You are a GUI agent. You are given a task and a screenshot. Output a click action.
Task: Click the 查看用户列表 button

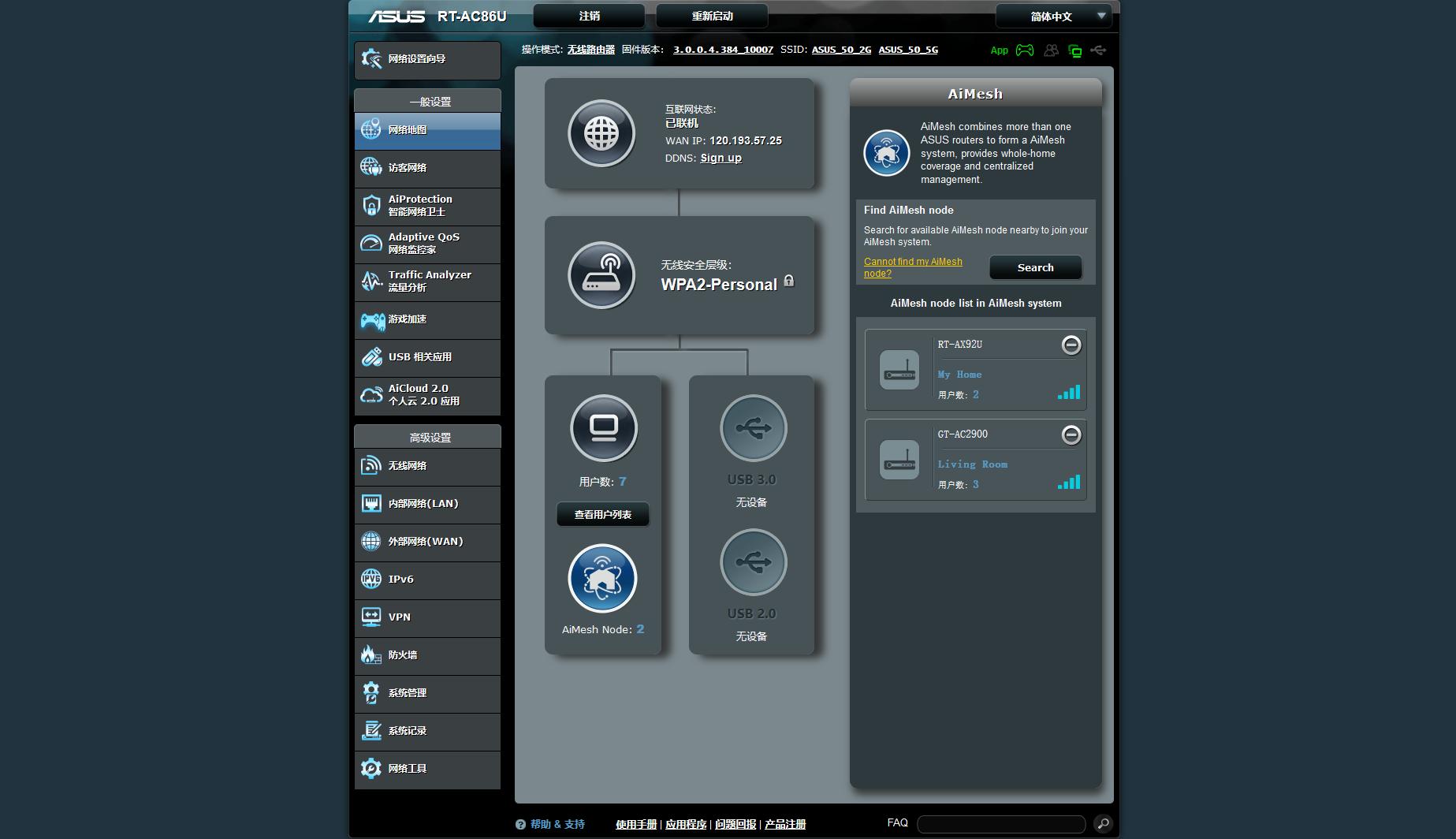click(x=603, y=515)
